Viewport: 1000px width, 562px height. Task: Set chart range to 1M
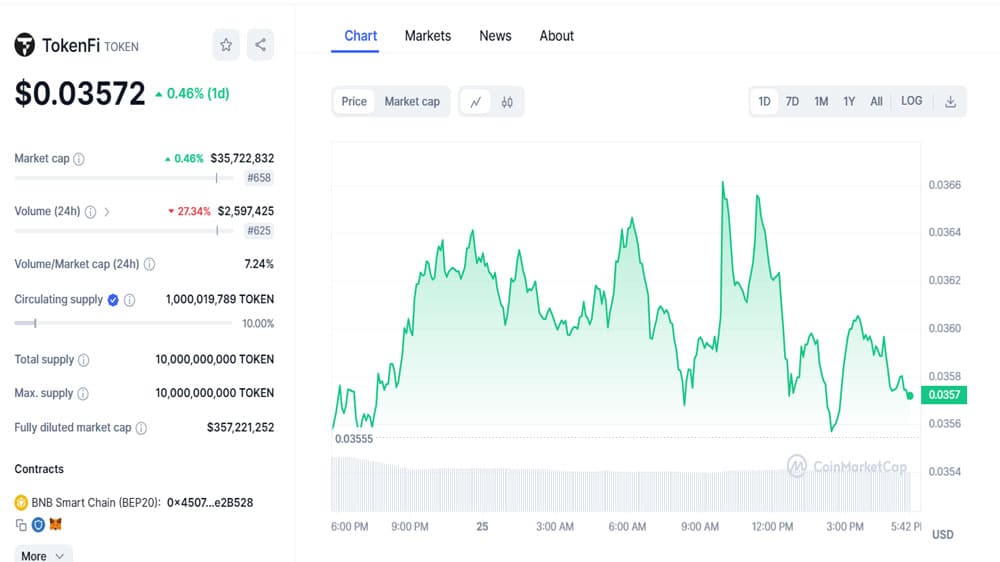(x=821, y=101)
